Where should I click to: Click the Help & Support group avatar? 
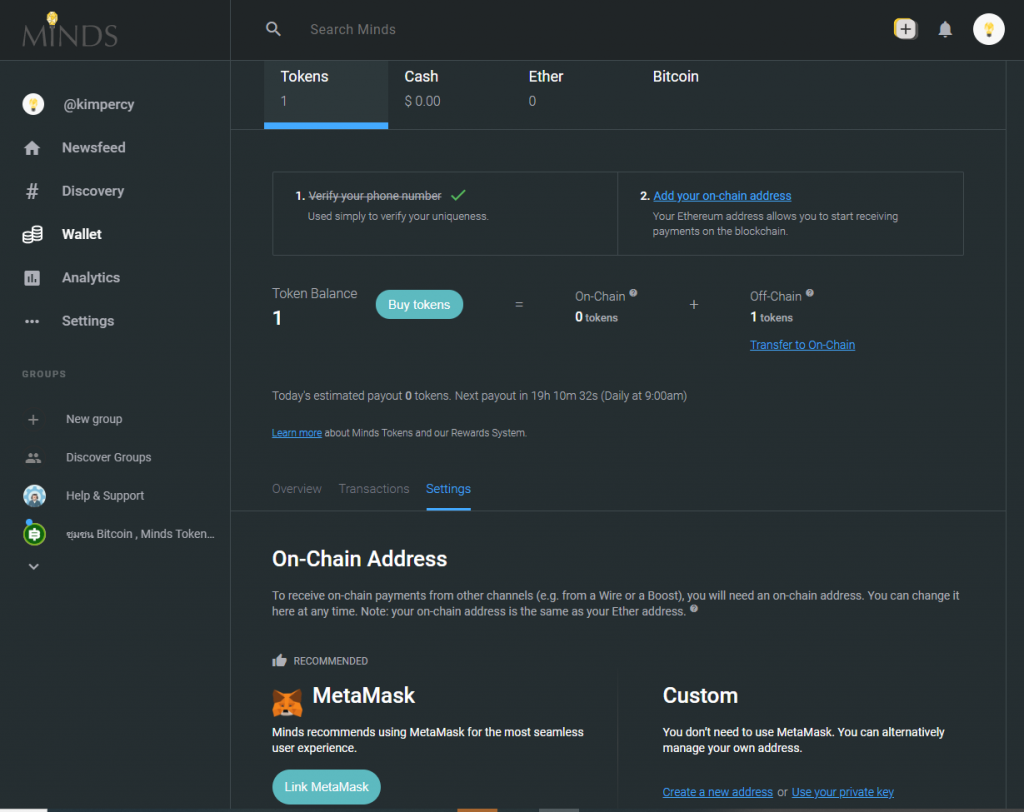coord(35,496)
